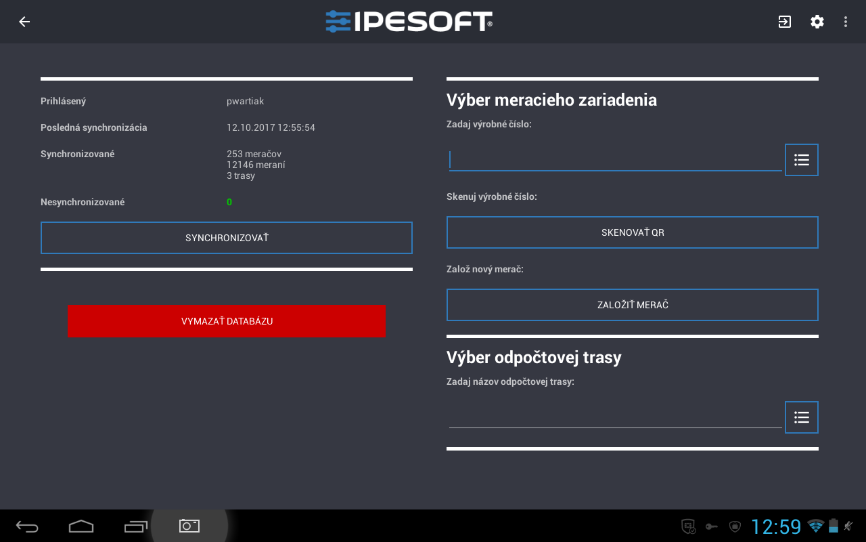Tap the Zadaj výrobné číslo label
Image resolution: width=866 pixels, height=542 pixels.
coord(489,124)
